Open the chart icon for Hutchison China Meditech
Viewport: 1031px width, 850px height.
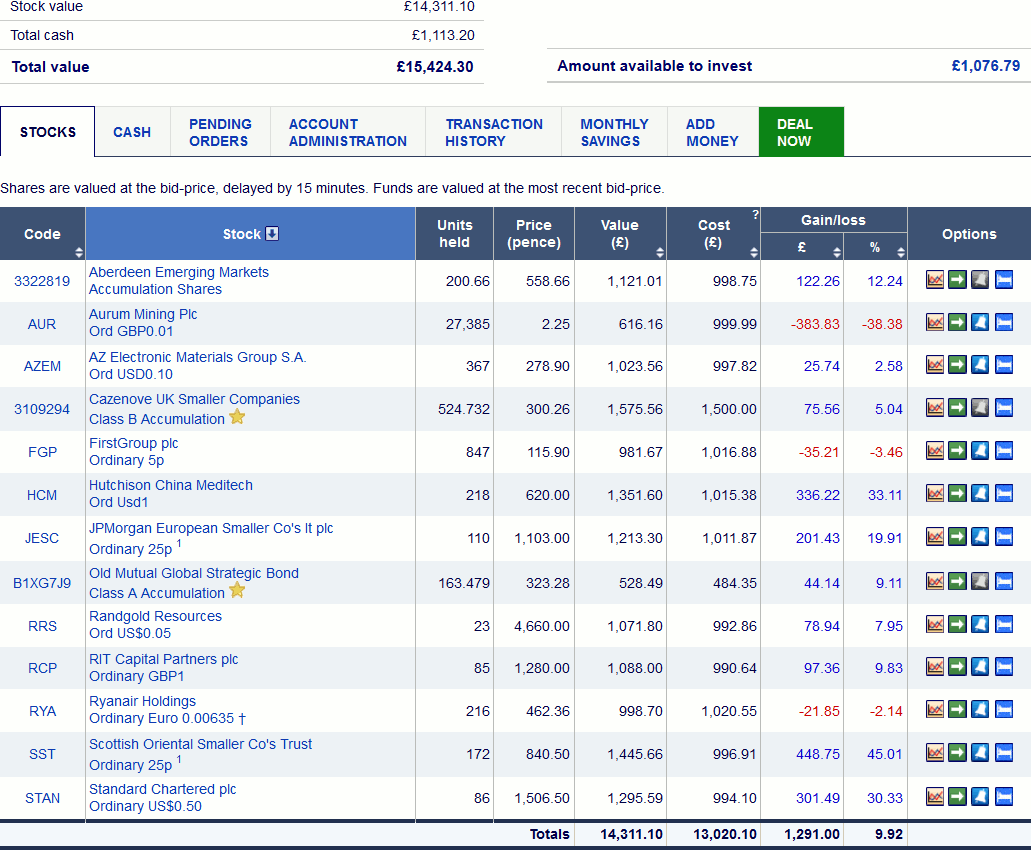tap(934, 494)
